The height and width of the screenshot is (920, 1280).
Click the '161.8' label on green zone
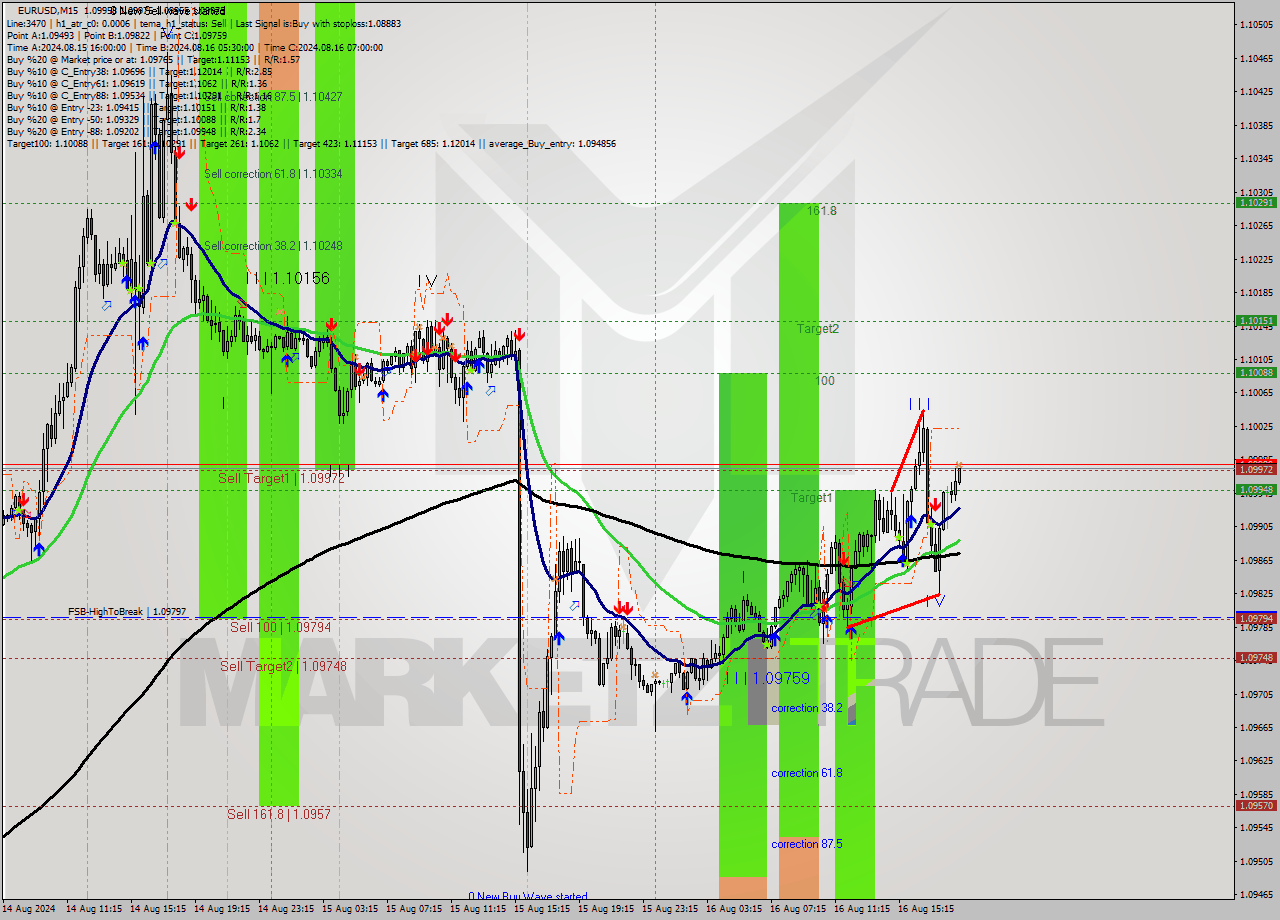click(821, 211)
